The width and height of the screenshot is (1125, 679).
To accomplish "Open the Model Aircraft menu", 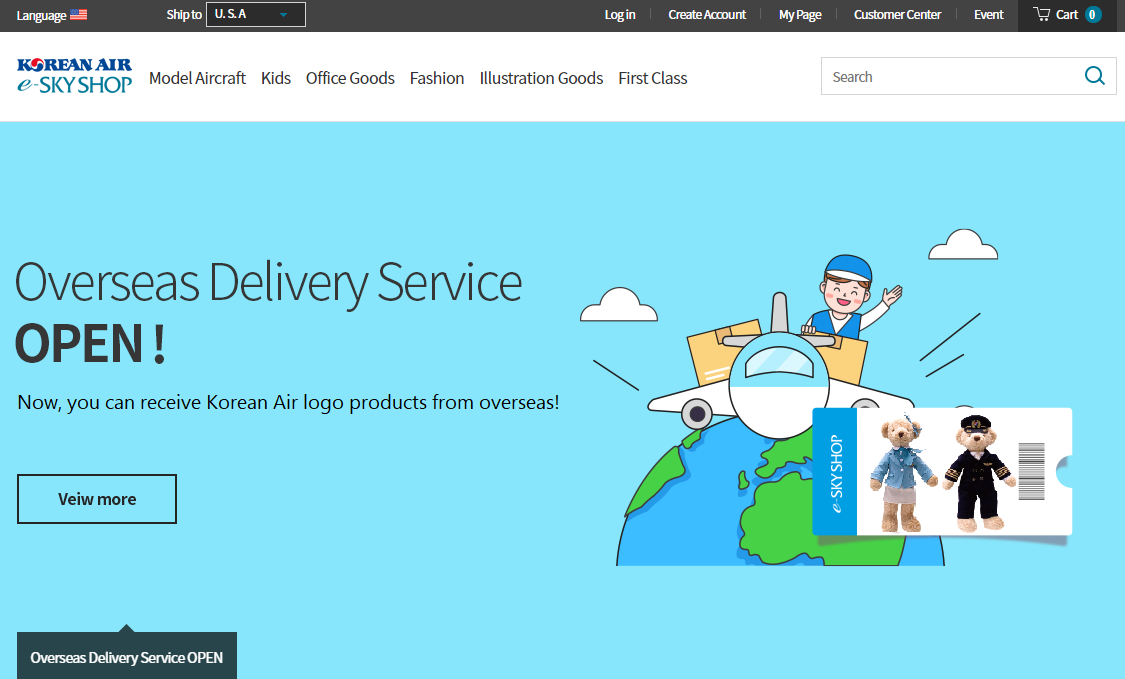I will tap(197, 78).
